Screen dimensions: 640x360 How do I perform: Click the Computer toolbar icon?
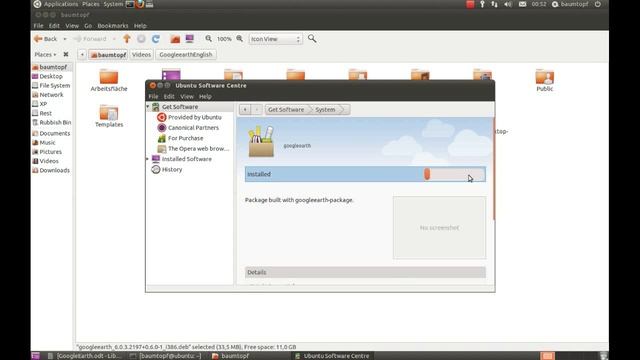point(189,39)
